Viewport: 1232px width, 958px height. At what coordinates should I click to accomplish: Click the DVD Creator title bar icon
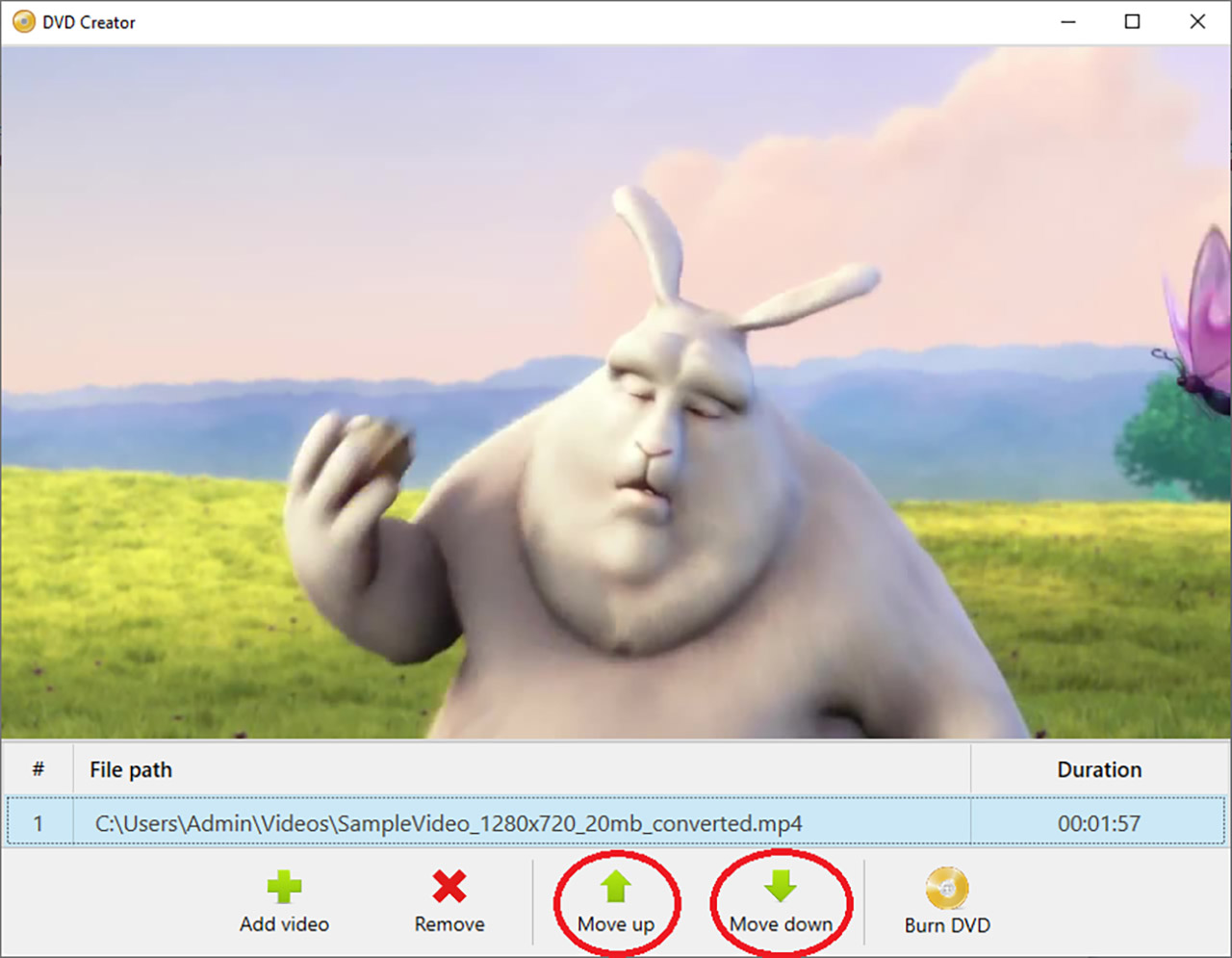pyautogui.click(x=23, y=22)
